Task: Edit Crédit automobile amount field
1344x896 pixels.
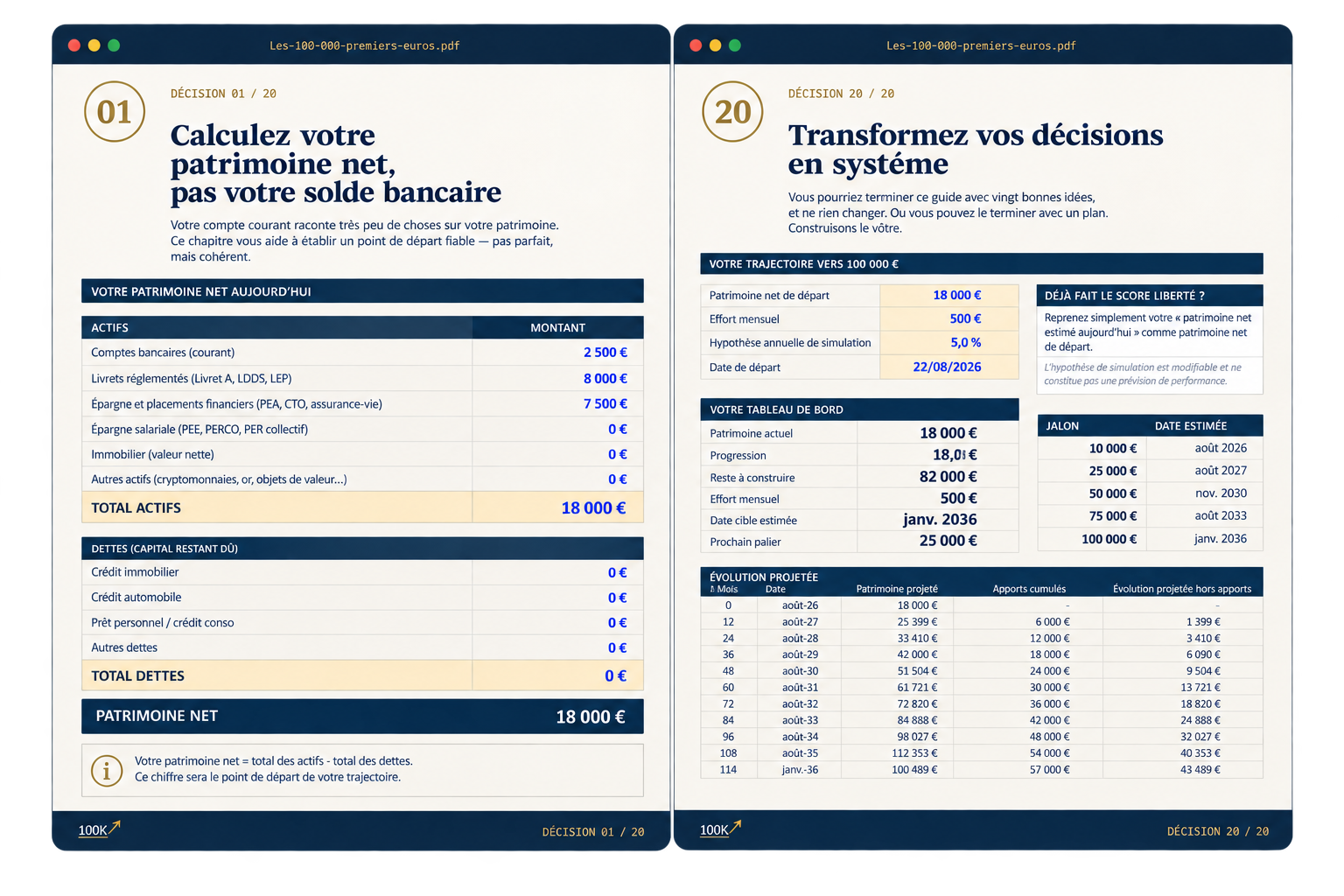Action: pyautogui.click(x=557, y=598)
